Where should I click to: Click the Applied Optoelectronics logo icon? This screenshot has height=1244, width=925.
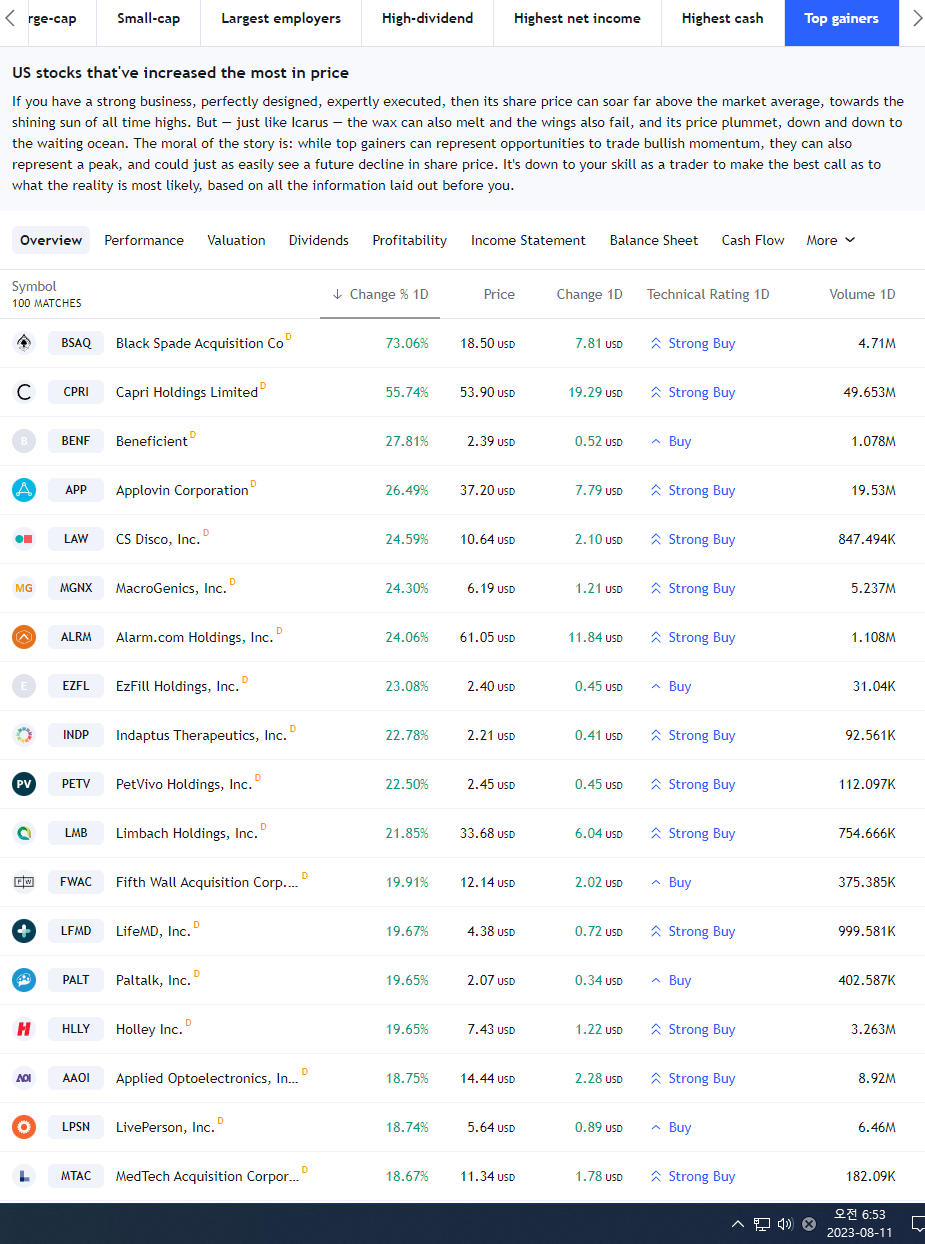coord(24,1078)
